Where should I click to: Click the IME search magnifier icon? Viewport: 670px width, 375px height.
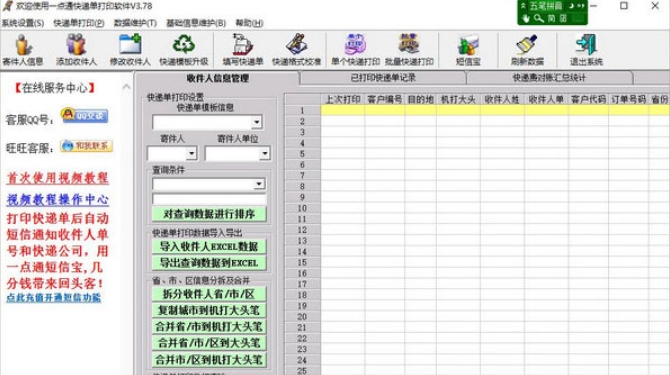pos(538,18)
